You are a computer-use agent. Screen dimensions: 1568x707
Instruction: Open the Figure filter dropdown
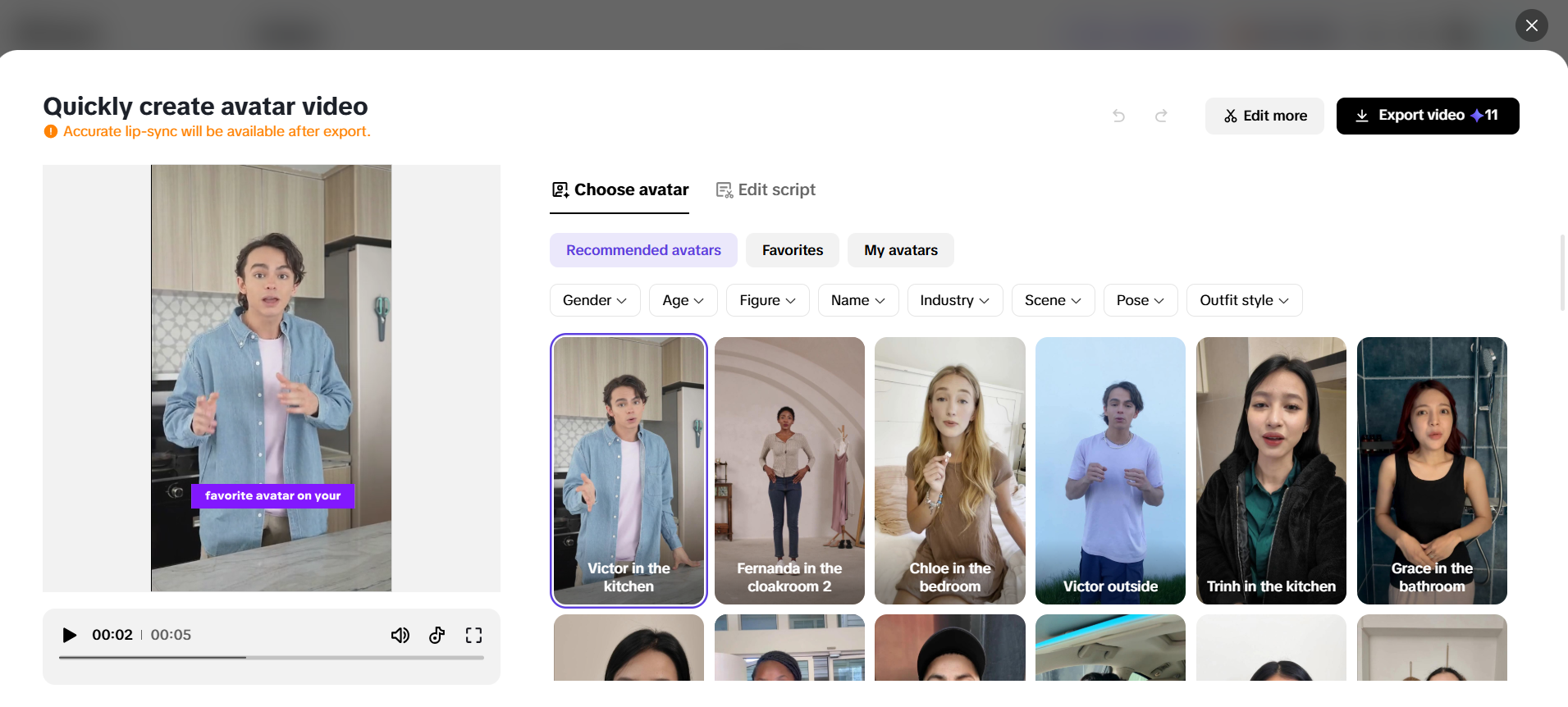click(x=768, y=300)
